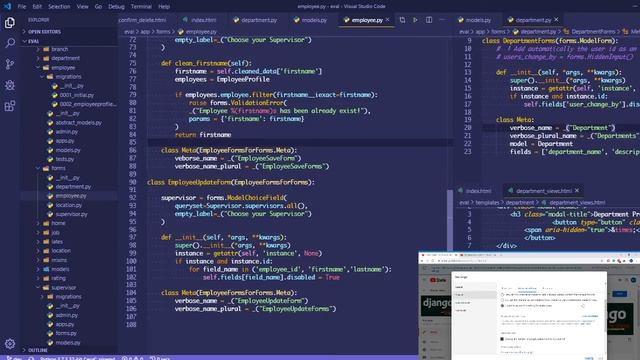Click the Run Python File play icon

point(415,20)
